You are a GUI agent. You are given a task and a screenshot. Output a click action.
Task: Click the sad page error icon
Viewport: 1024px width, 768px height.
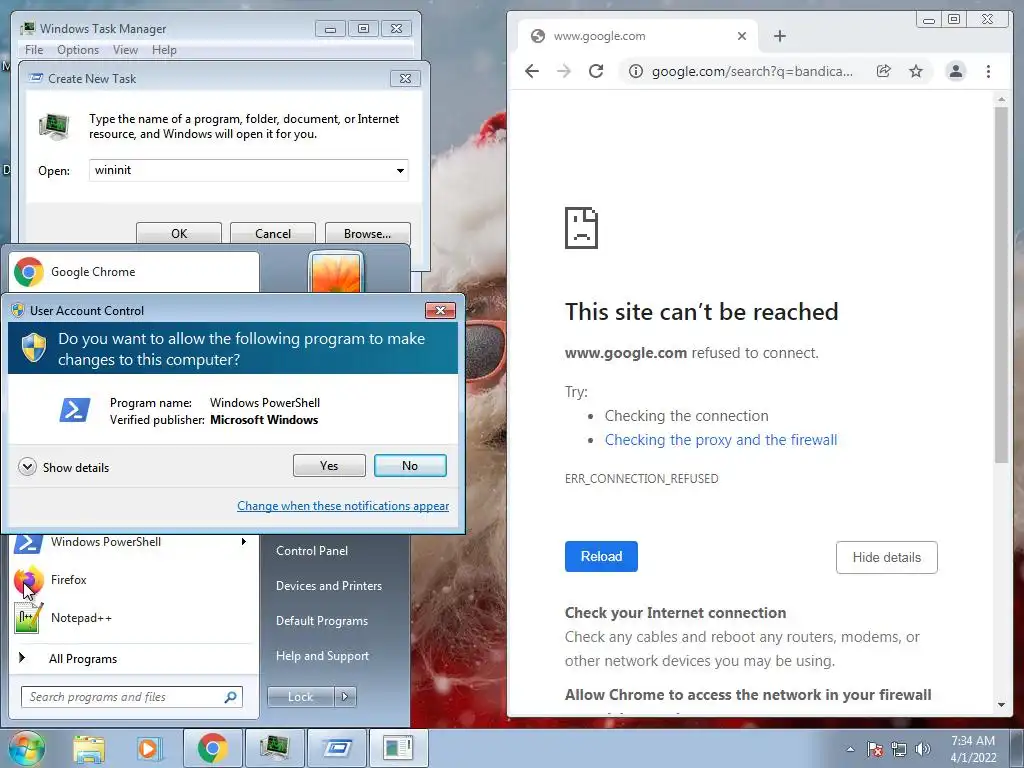click(581, 228)
